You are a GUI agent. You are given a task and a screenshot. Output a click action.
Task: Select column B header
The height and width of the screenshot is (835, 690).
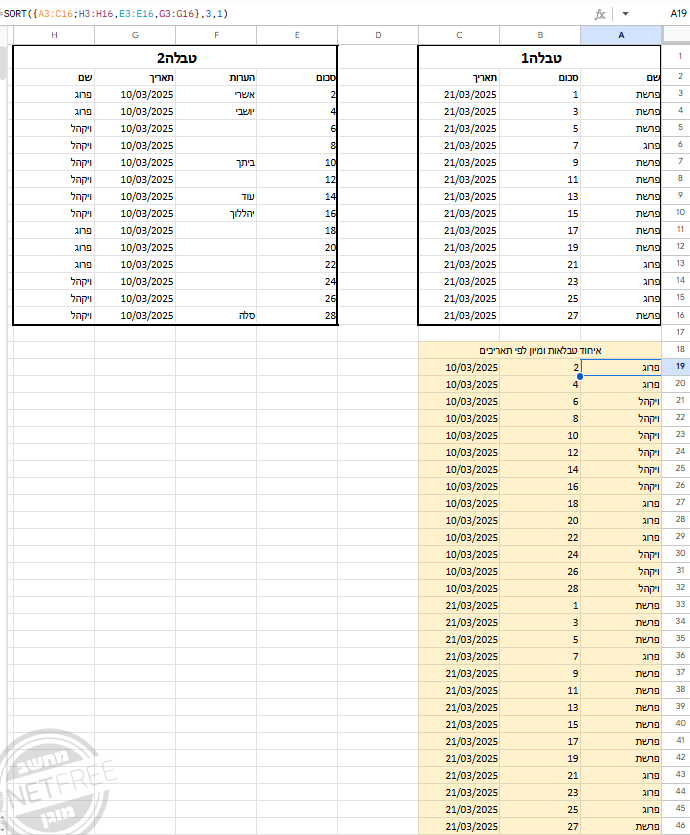pyautogui.click(x=540, y=35)
